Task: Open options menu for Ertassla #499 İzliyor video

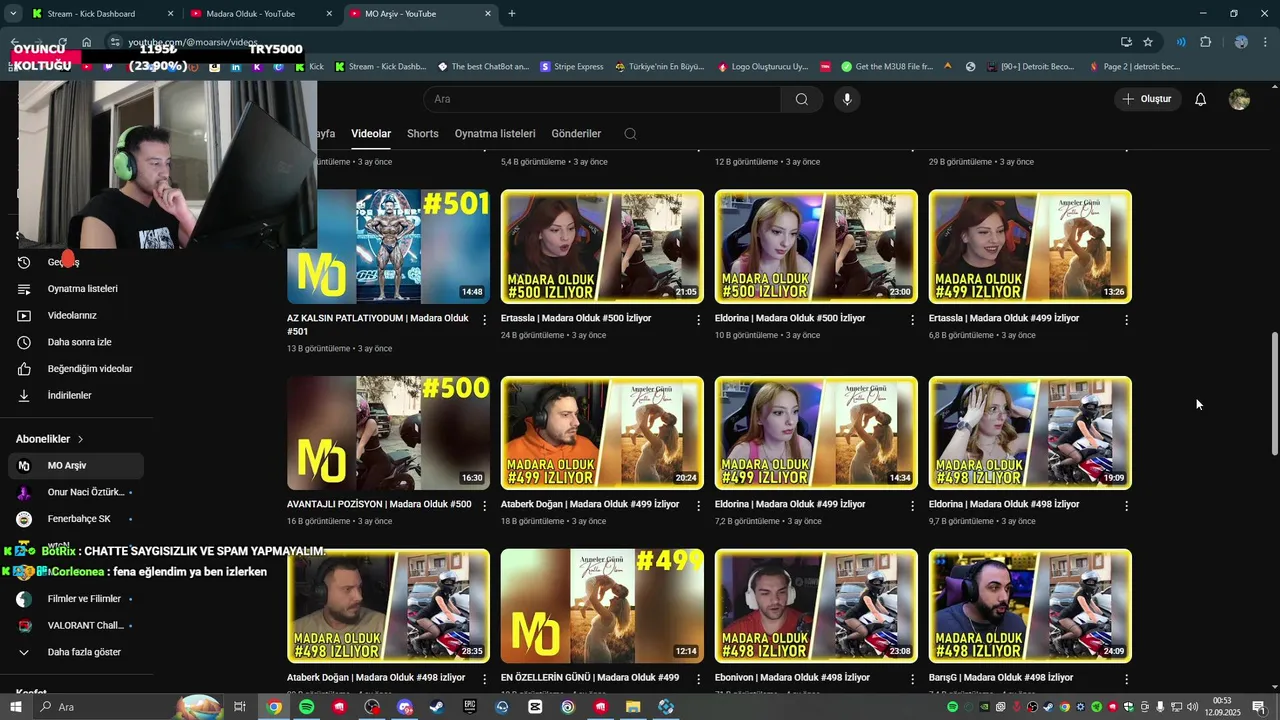Action: [x=1126, y=320]
